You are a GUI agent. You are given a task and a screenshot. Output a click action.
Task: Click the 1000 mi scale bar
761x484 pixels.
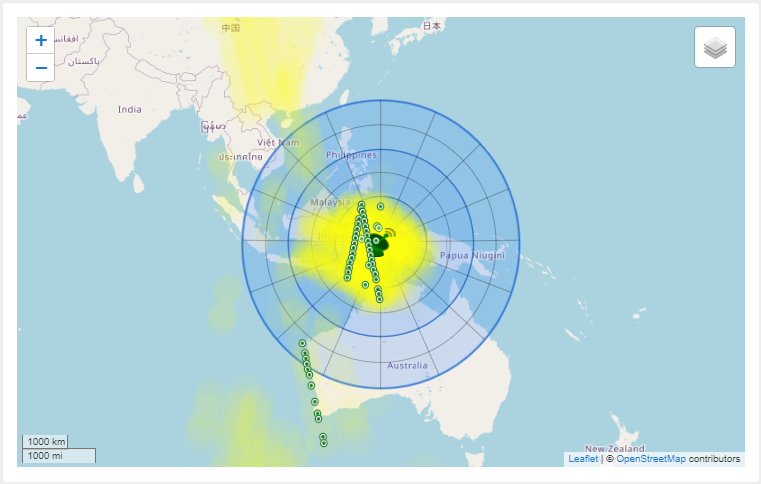(59, 455)
